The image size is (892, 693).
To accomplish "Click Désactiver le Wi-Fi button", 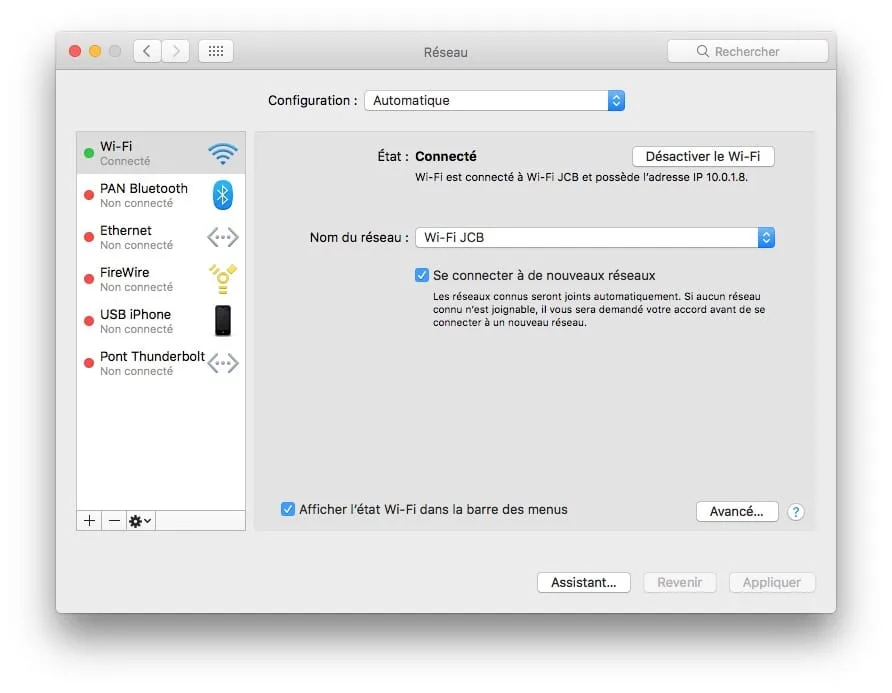I will tap(703, 156).
